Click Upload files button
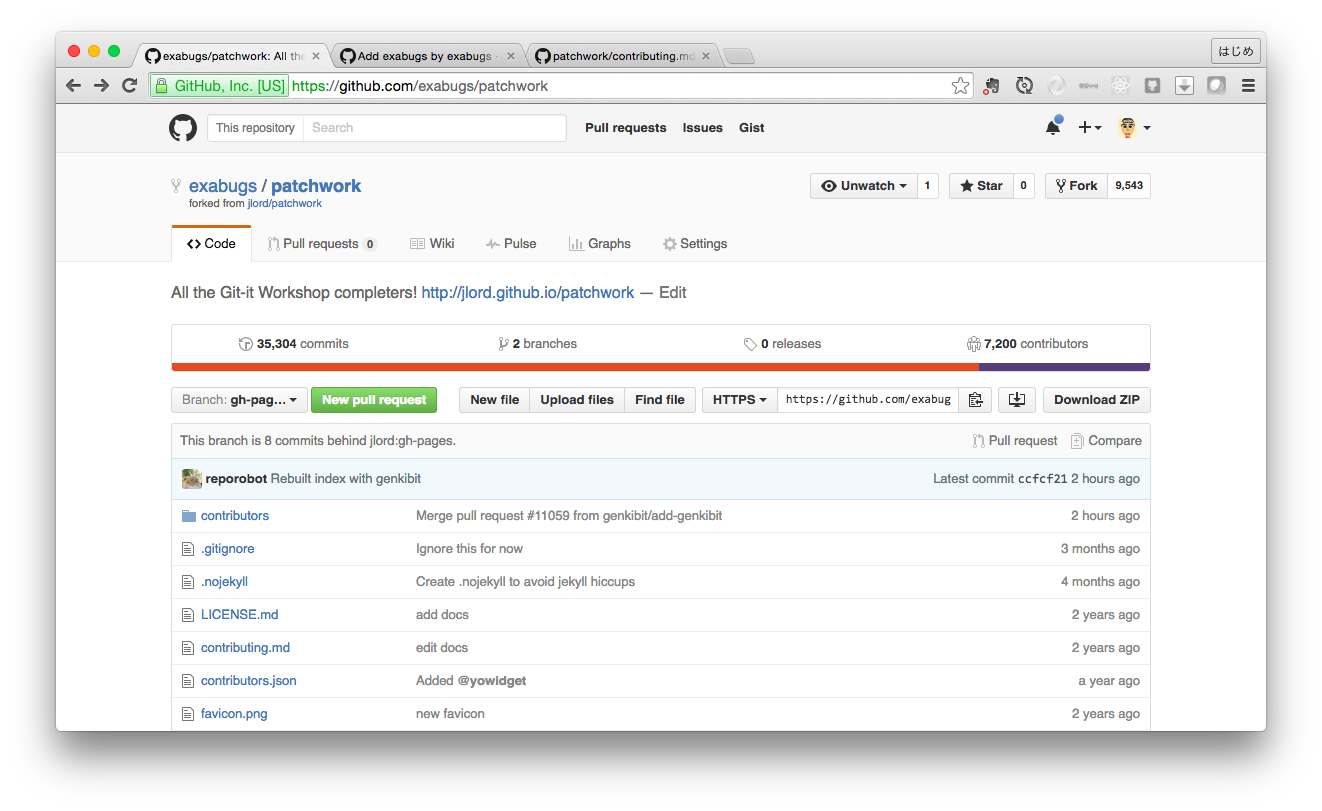1322x811 pixels. pyautogui.click(x=577, y=400)
